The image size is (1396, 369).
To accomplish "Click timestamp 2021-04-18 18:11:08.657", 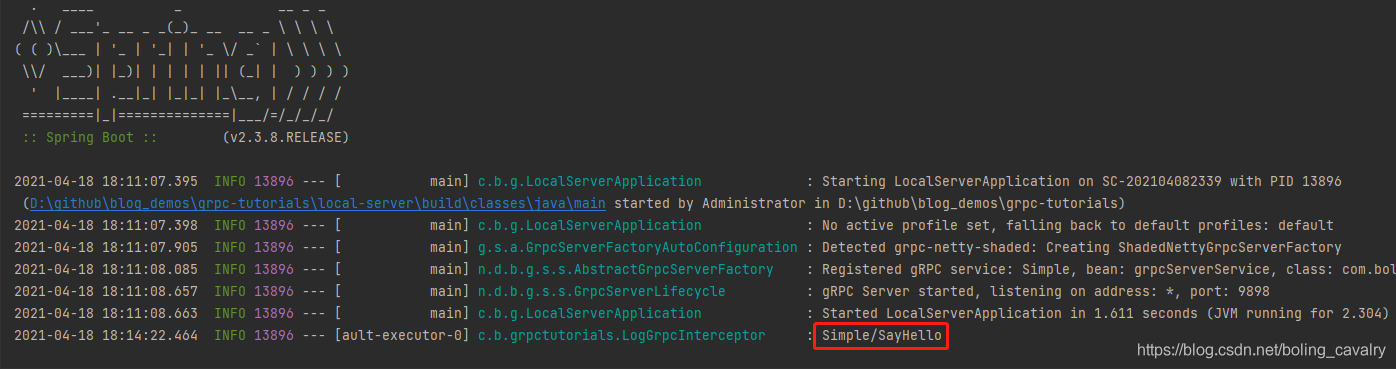I will tap(106, 291).
